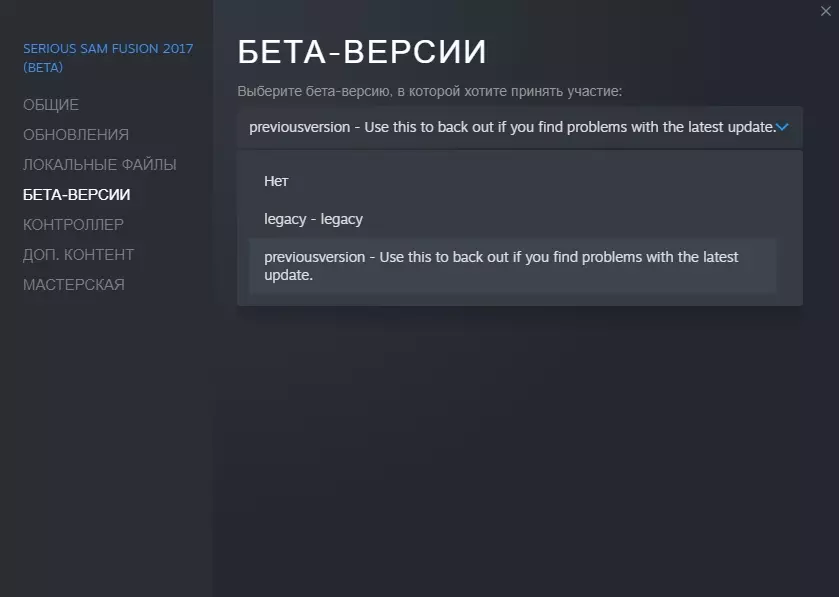
Task: Switch to the ОБНОВЛЕНИЯ section
Action: pyautogui.click(x=76, y=135)
